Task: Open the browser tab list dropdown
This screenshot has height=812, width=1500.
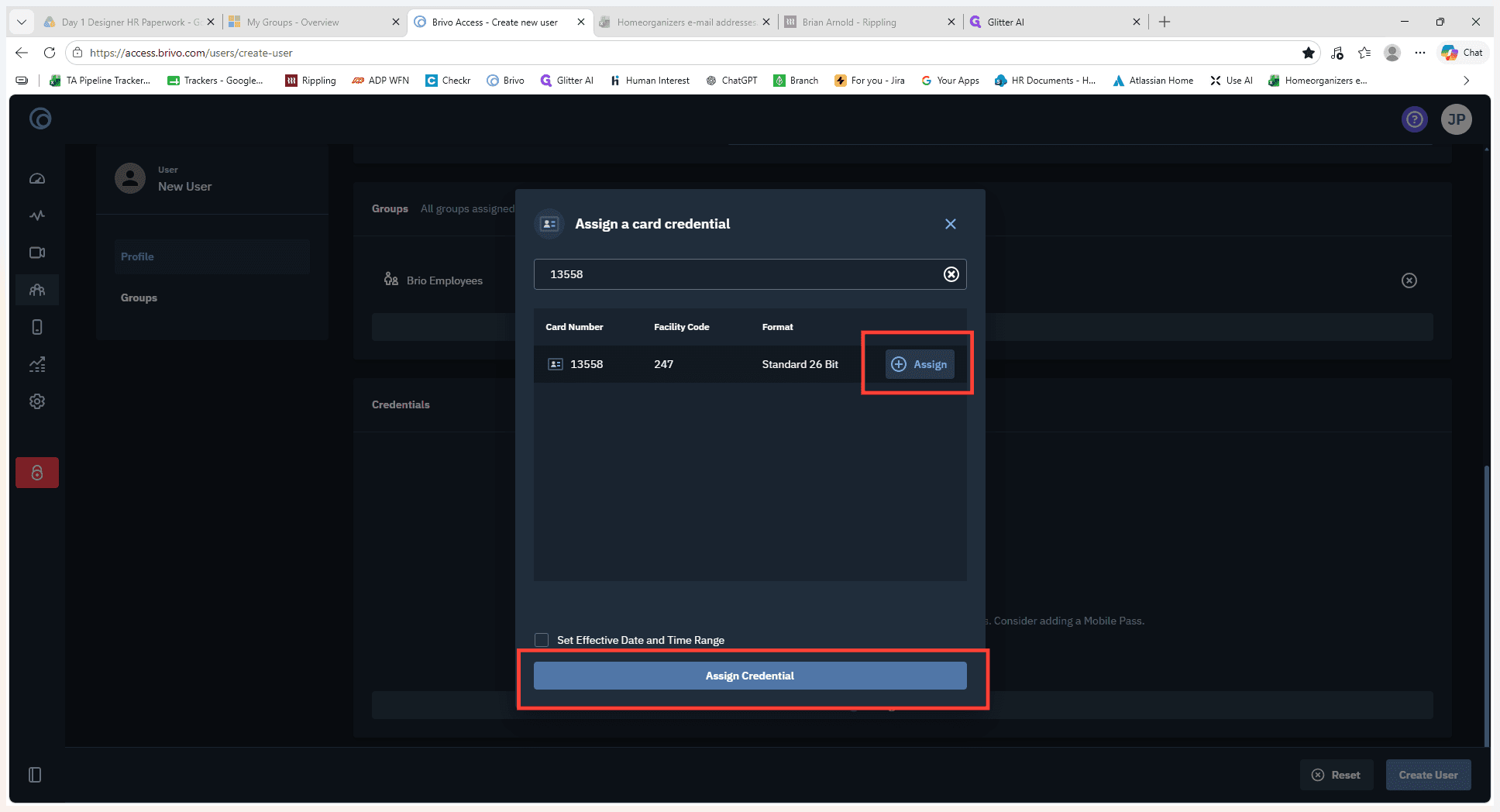Action: tap(22, 22)
